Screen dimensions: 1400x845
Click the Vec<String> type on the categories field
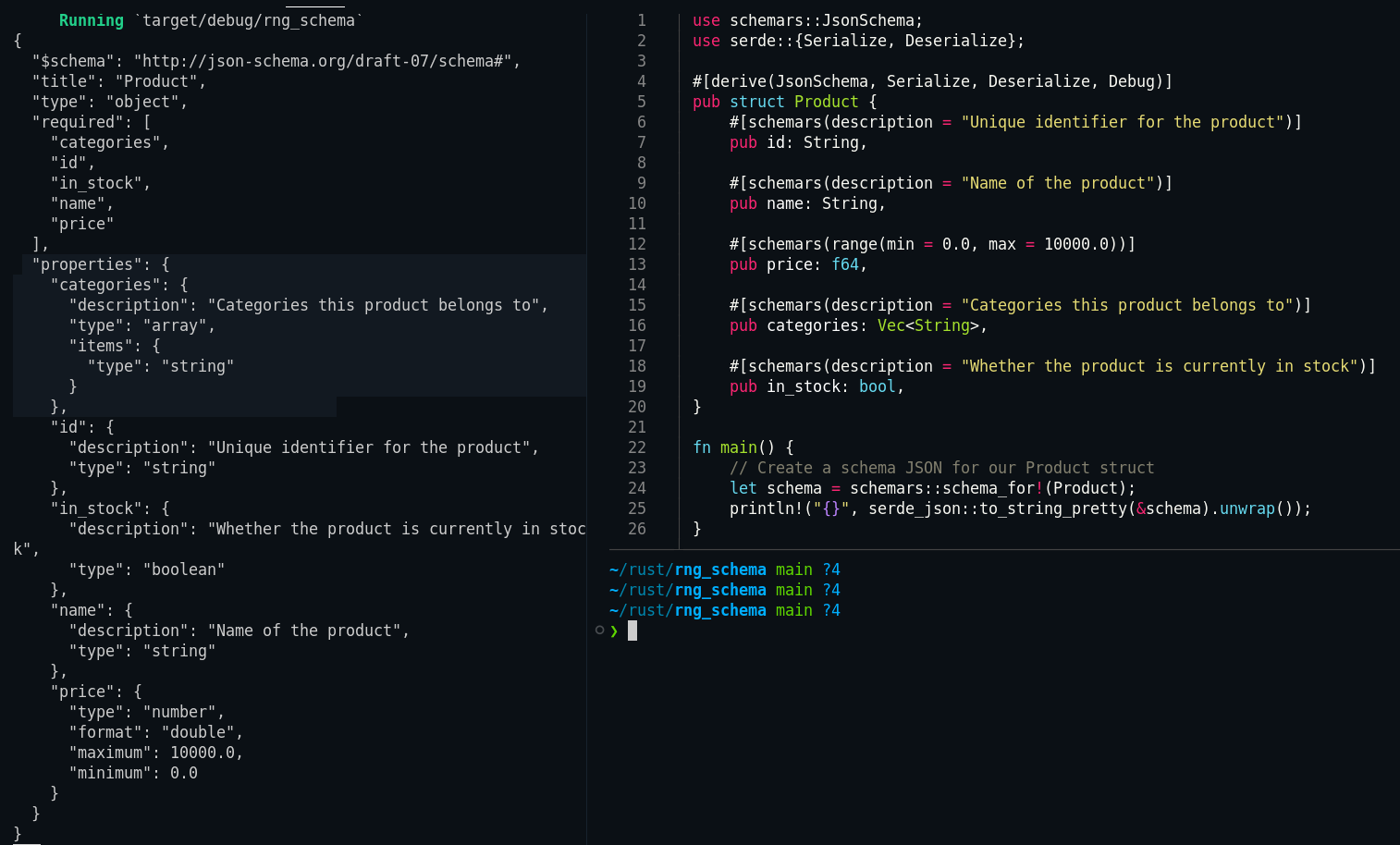[x=927, y=325]
